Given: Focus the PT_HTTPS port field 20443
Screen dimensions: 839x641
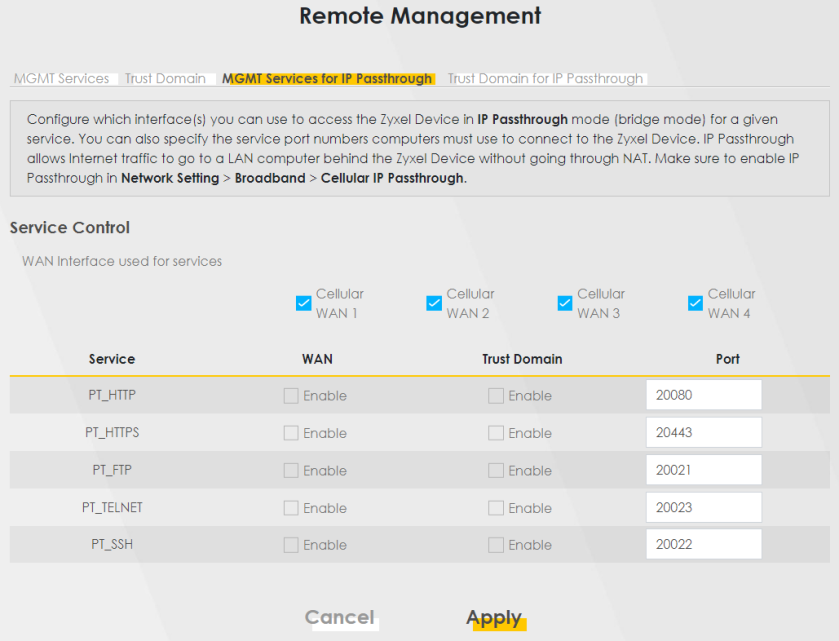Looking at the screenshot, I should click(x=703, y=433).
